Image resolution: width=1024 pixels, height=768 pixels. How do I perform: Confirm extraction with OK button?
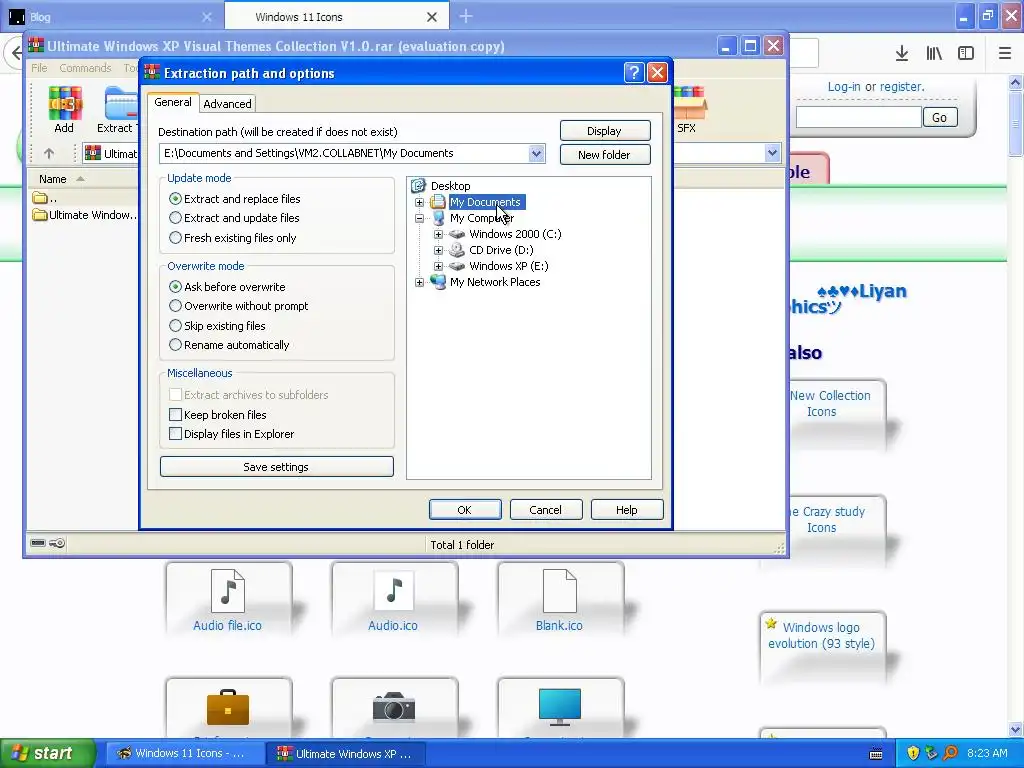pos(465,510)
